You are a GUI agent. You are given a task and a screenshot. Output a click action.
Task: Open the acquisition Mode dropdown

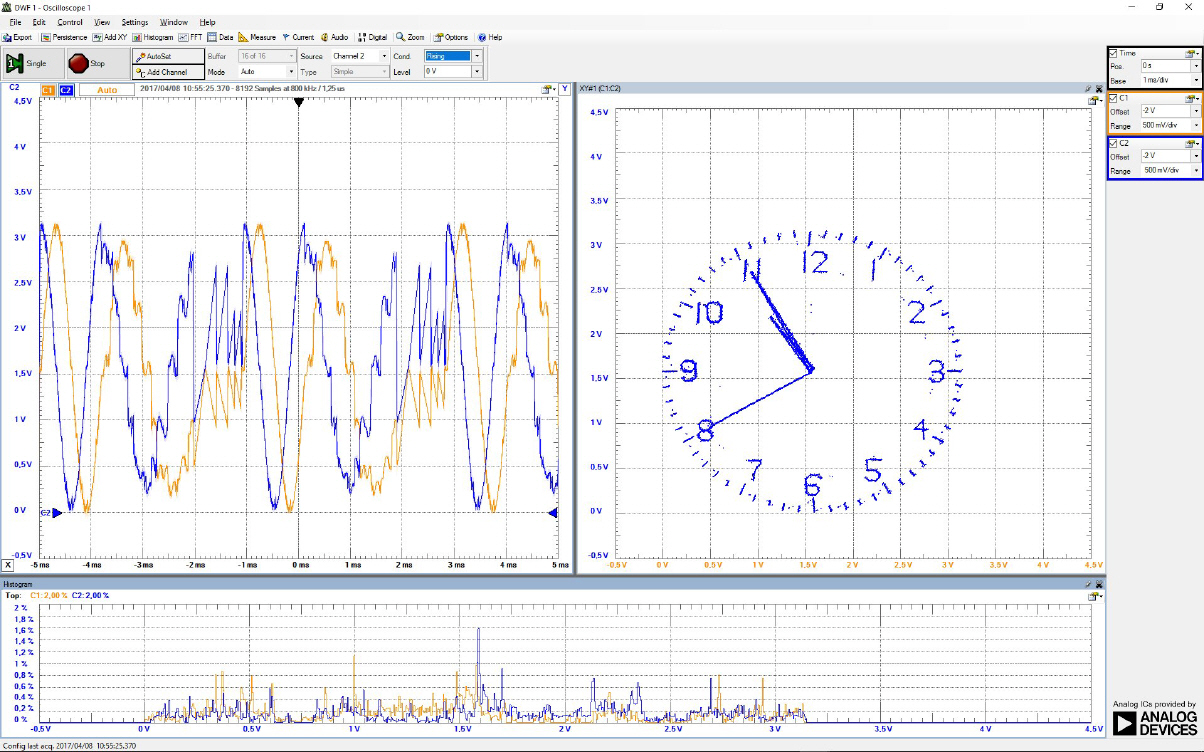coord(267,72)
